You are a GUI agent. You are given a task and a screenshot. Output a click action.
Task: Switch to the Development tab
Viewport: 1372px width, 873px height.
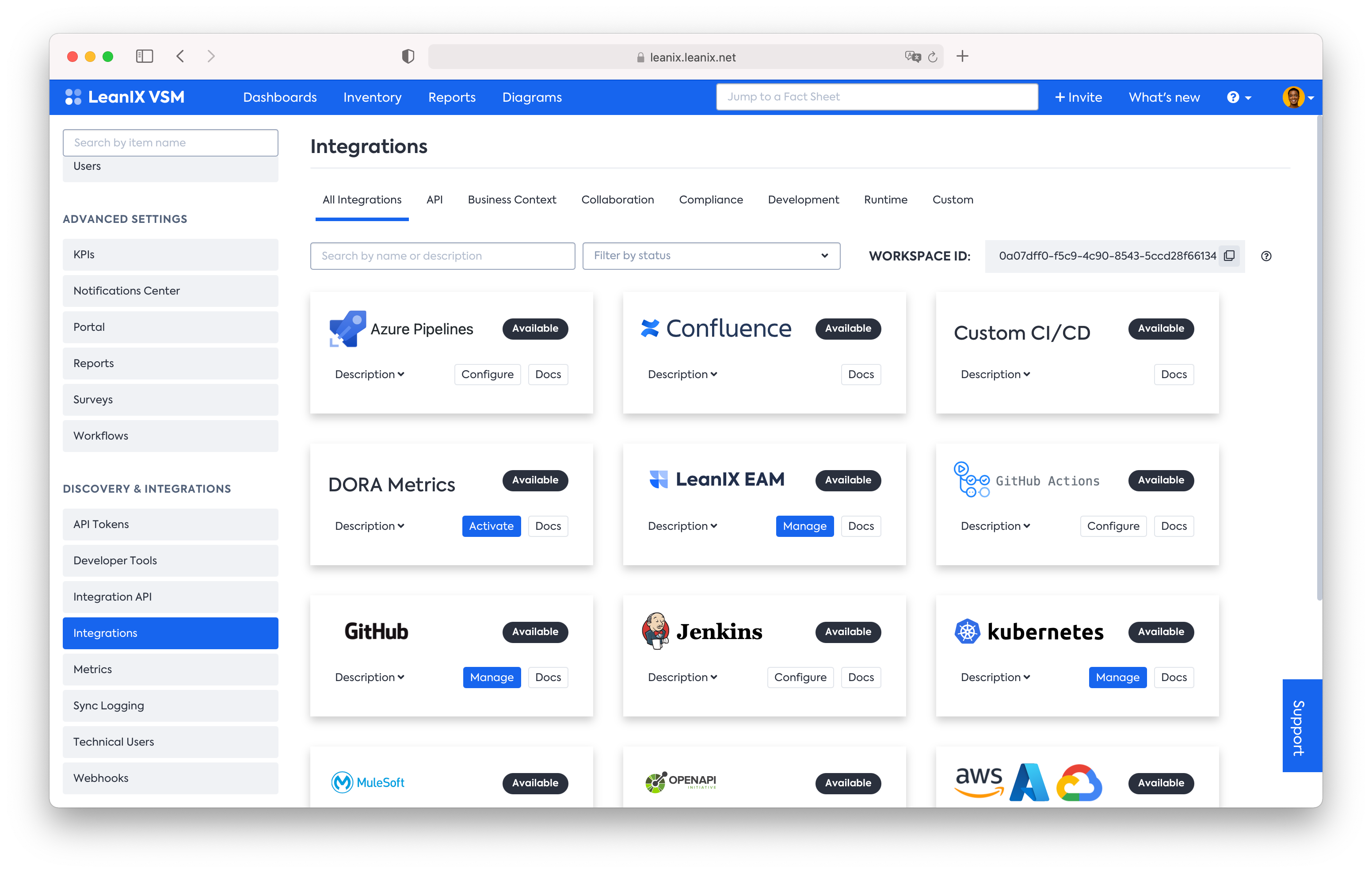[804, 199]
